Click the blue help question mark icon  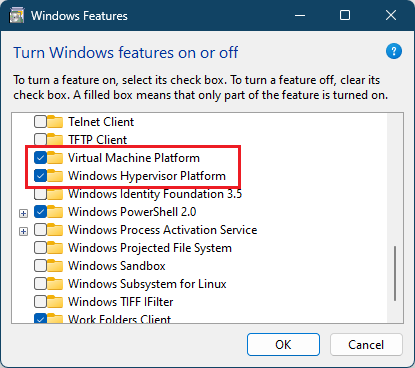pos(394,51)
